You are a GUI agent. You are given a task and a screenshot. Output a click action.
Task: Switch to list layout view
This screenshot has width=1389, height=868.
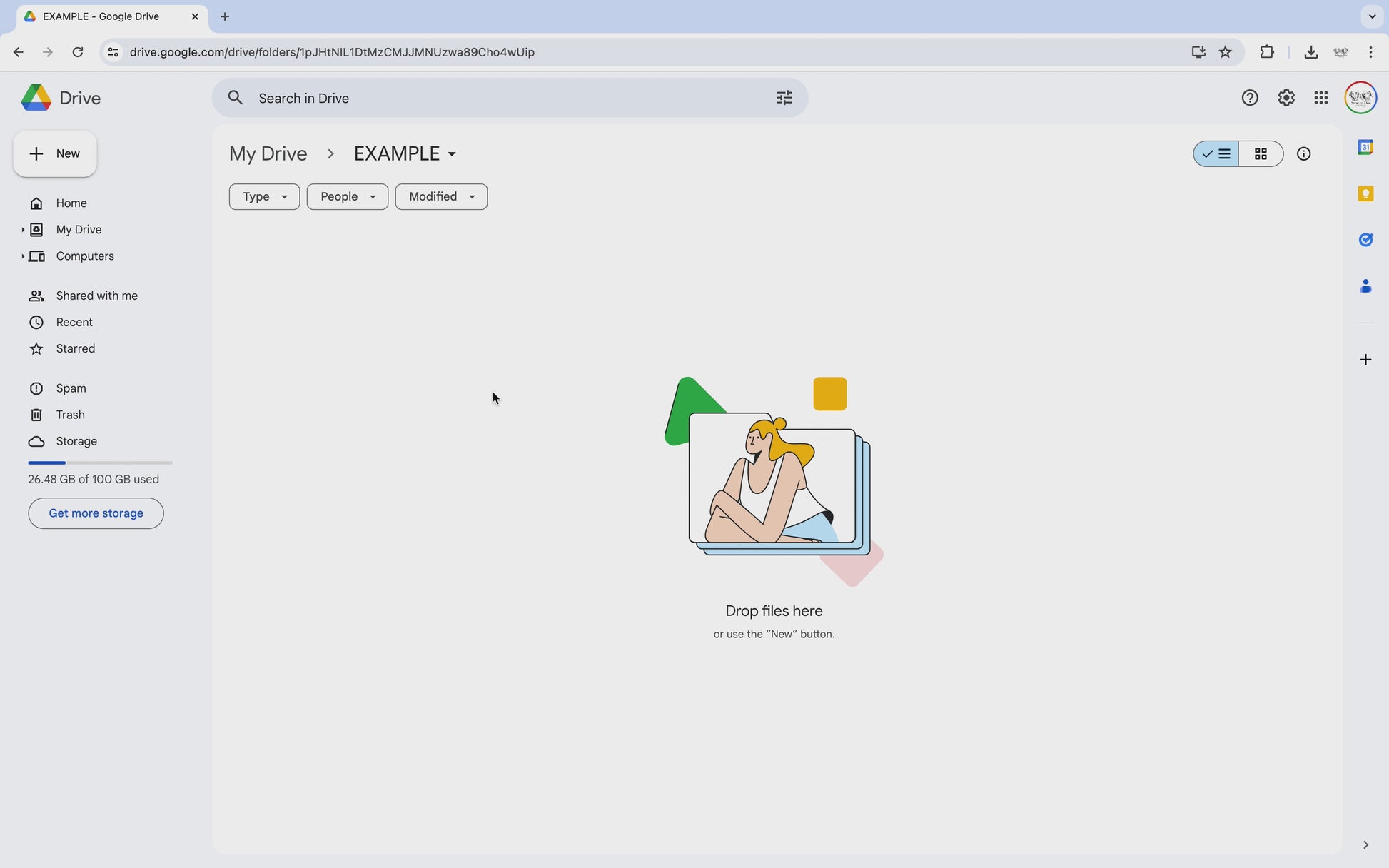1216,154
